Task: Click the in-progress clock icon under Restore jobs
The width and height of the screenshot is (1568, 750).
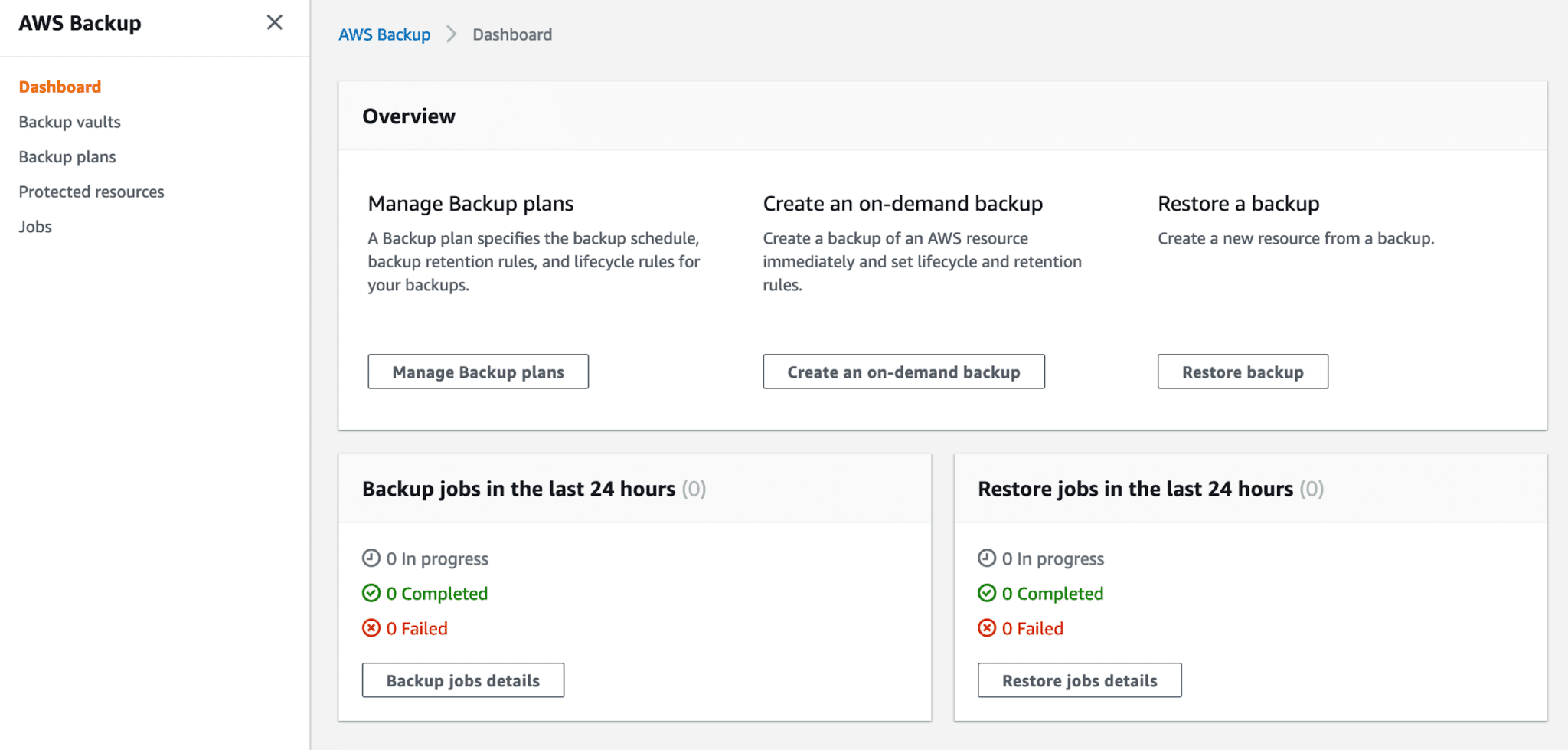Action: pos(988,558)
